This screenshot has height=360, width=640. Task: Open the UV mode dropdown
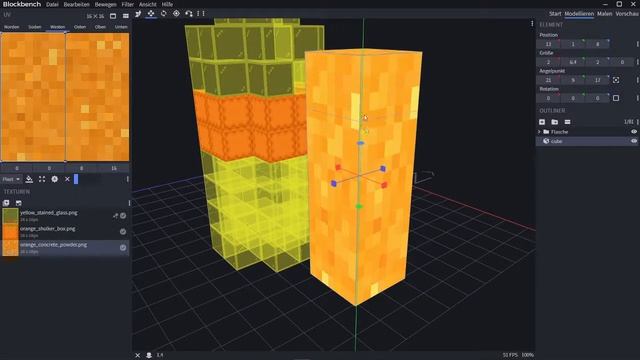point(11,179)
